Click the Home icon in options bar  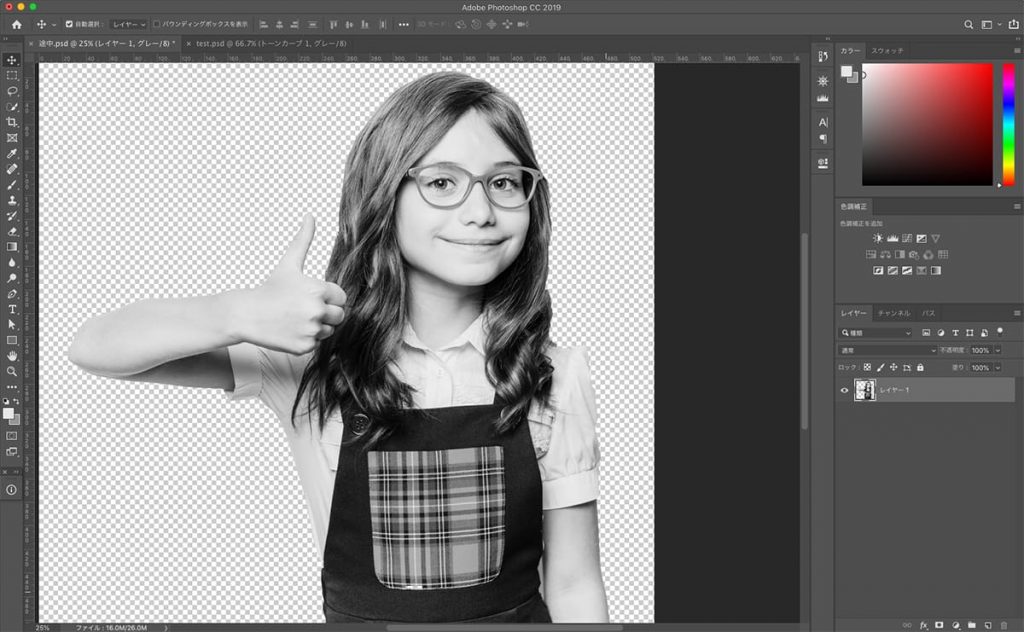pos(16,24)
